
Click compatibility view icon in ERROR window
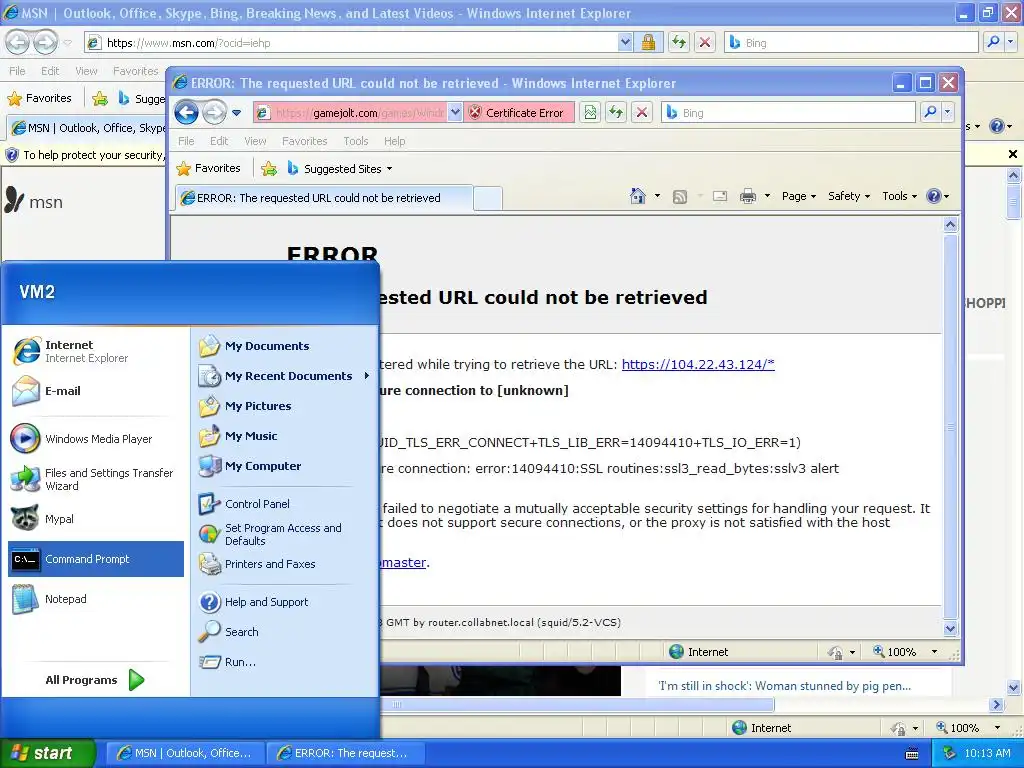pos(590,112)
